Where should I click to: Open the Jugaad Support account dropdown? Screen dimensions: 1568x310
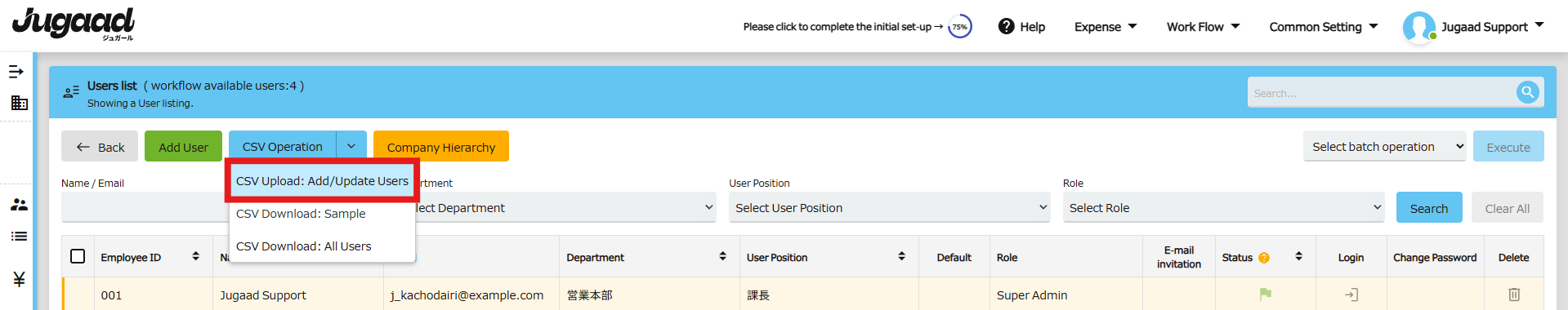click(1492, 27)
